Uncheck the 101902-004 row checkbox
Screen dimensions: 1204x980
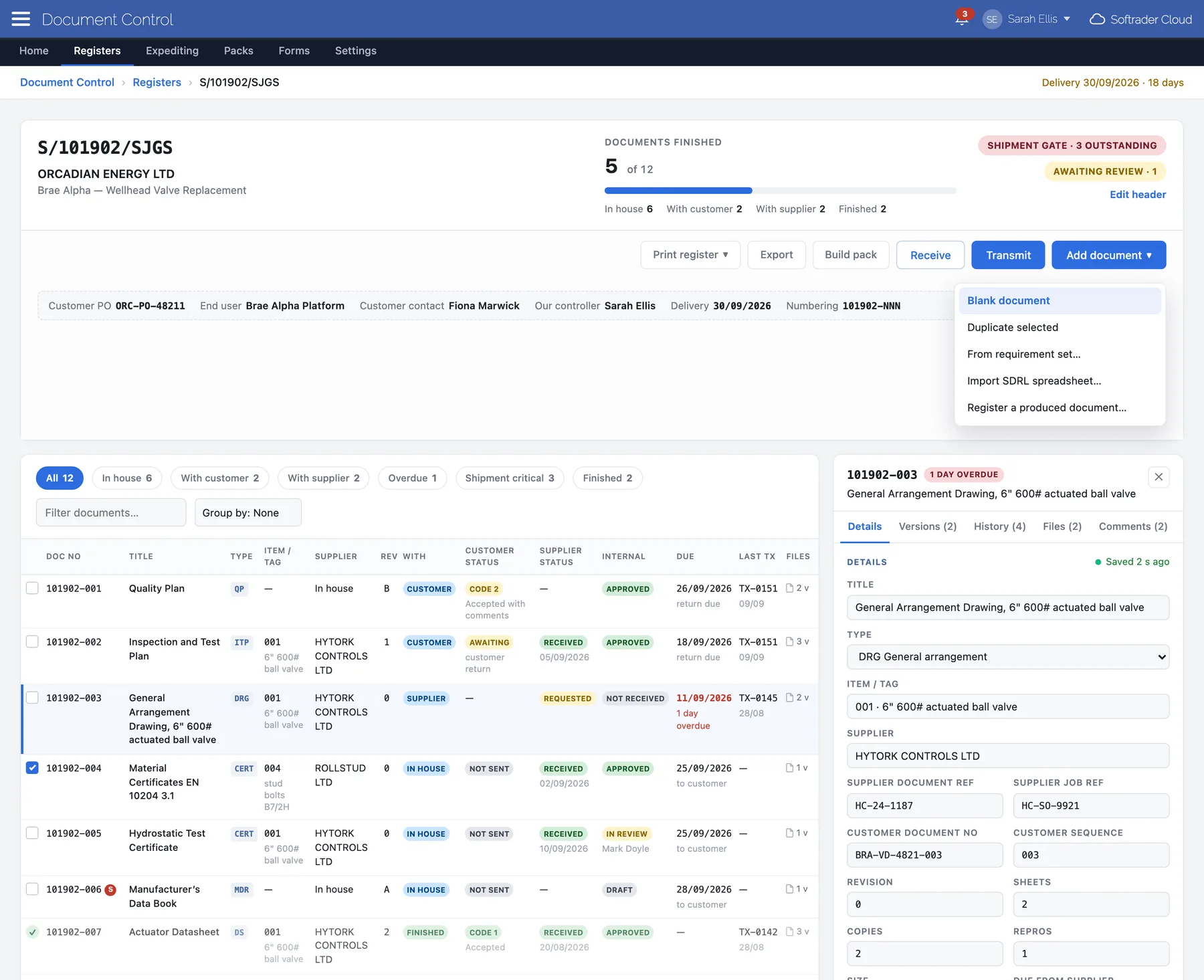(x=32, y=768)
